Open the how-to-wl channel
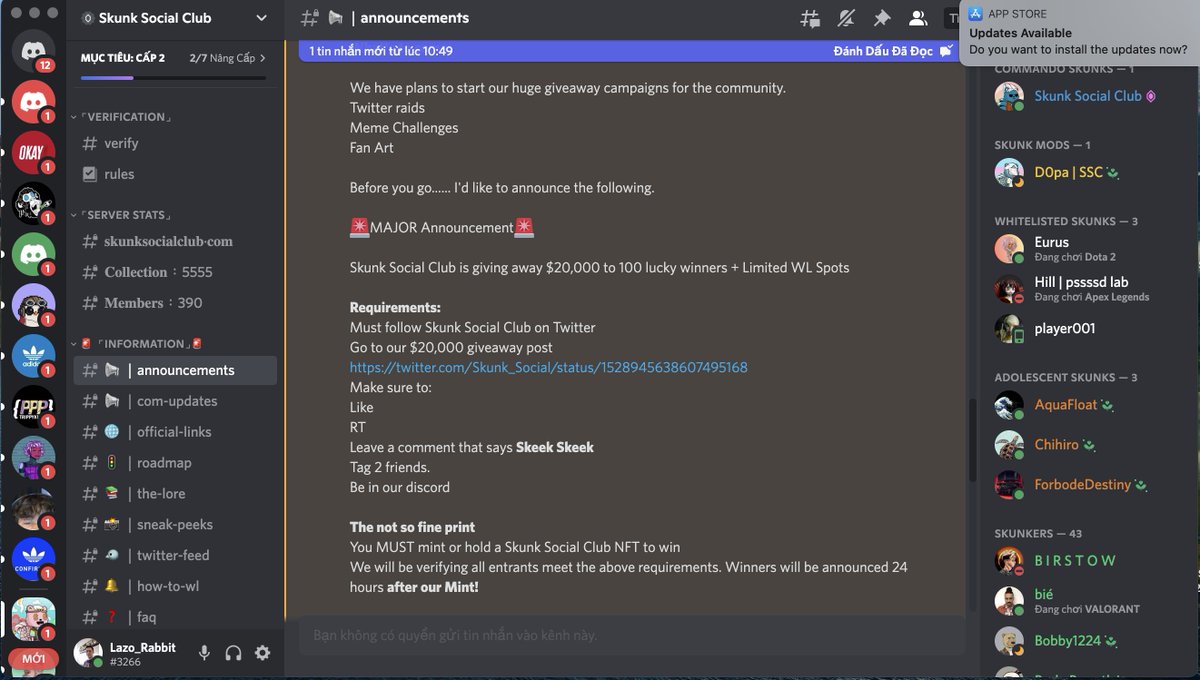The height and width of the screenshot is (680, 1200). point(175,587)
